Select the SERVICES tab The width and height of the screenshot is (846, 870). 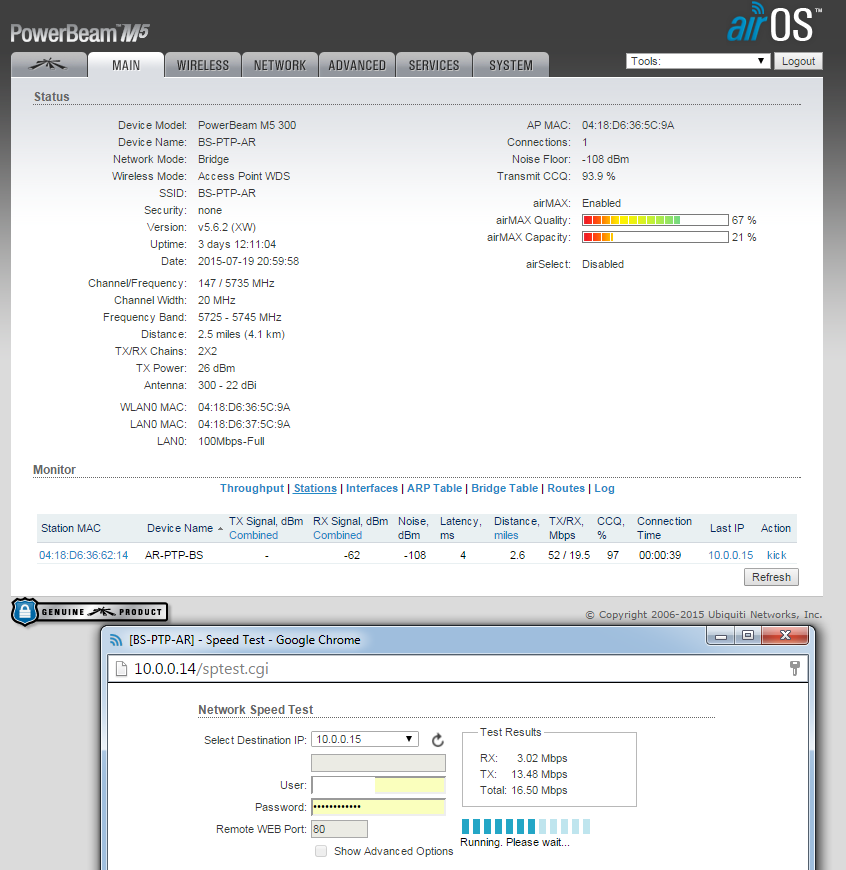pos(434,65)
